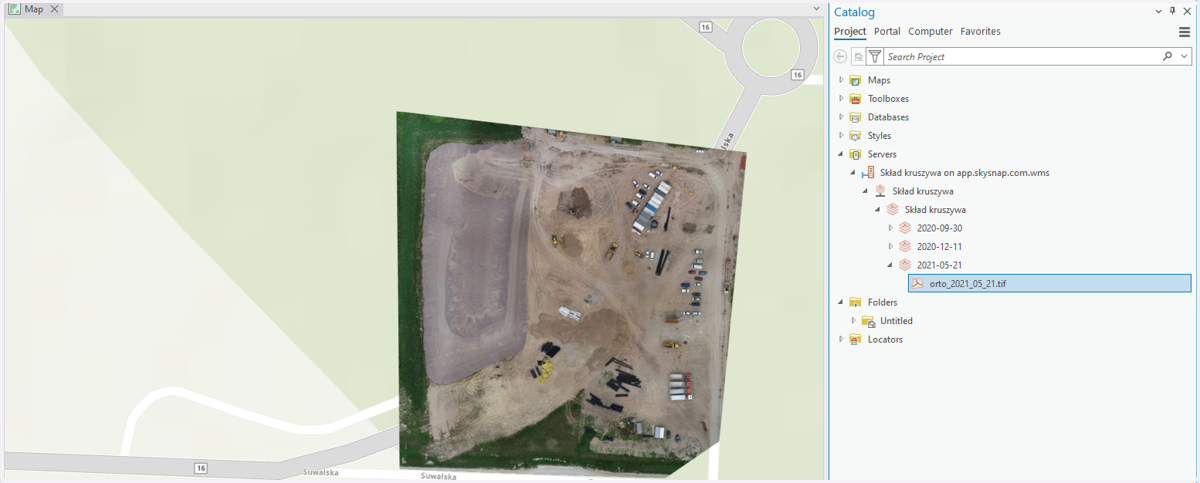Select the 2021-05-21 tree item label
The image size is (1200, 483).
(939, 265)
